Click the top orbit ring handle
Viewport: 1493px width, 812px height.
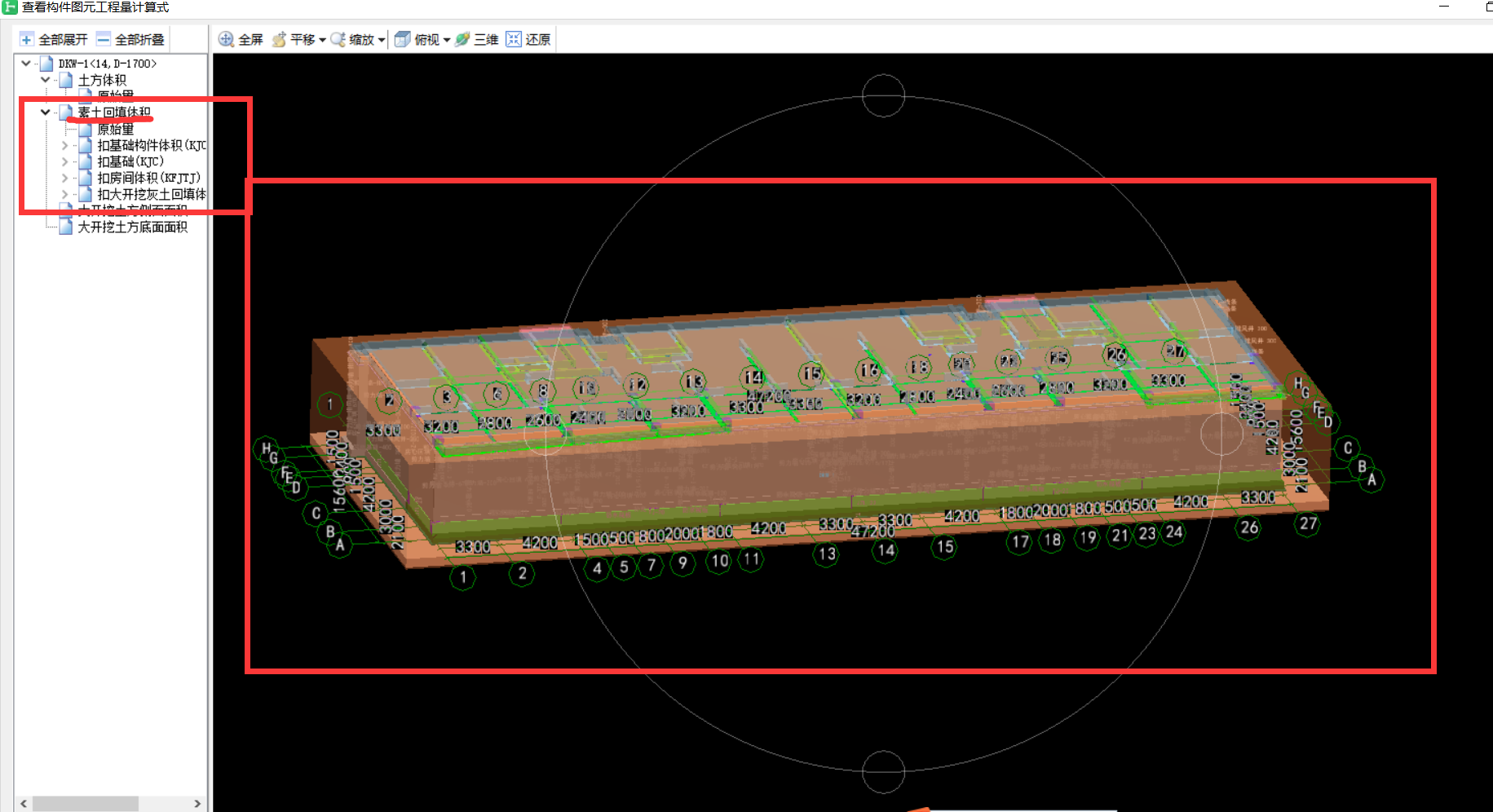[x=883, y=95]
